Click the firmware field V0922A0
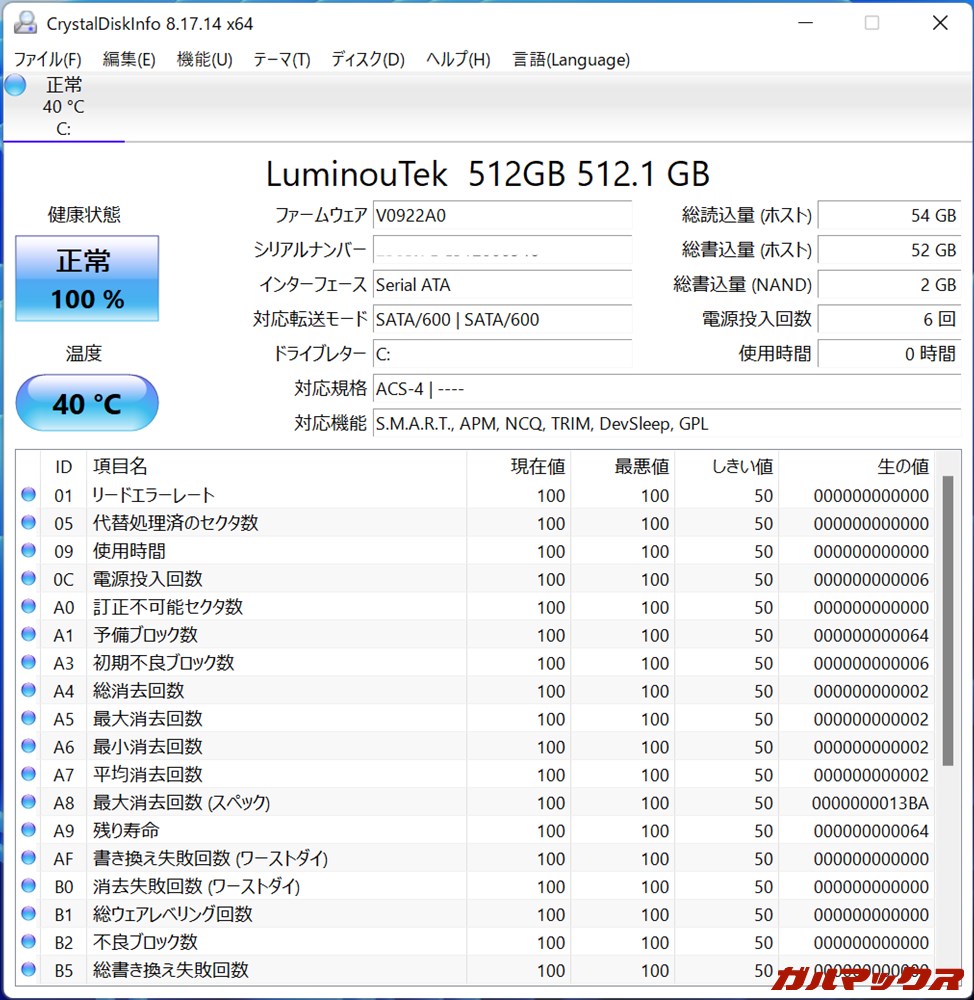Viewport: 974px width, 1000px height. [502, 215]
